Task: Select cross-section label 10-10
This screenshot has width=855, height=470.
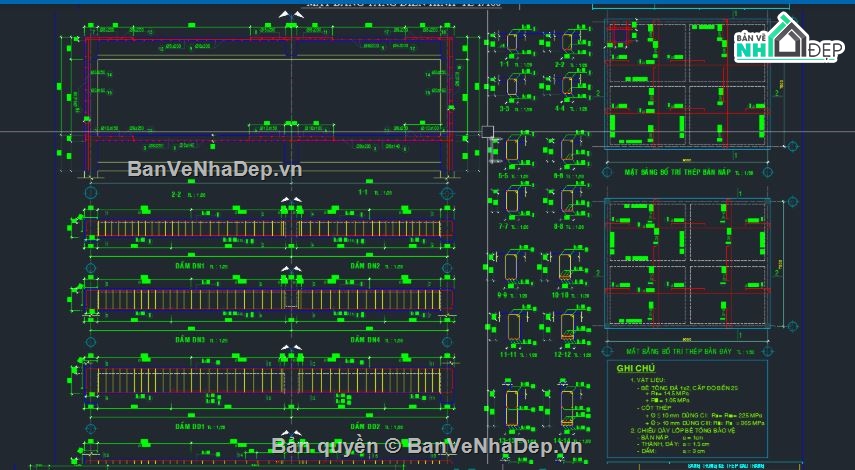Action: click(560, 295)
